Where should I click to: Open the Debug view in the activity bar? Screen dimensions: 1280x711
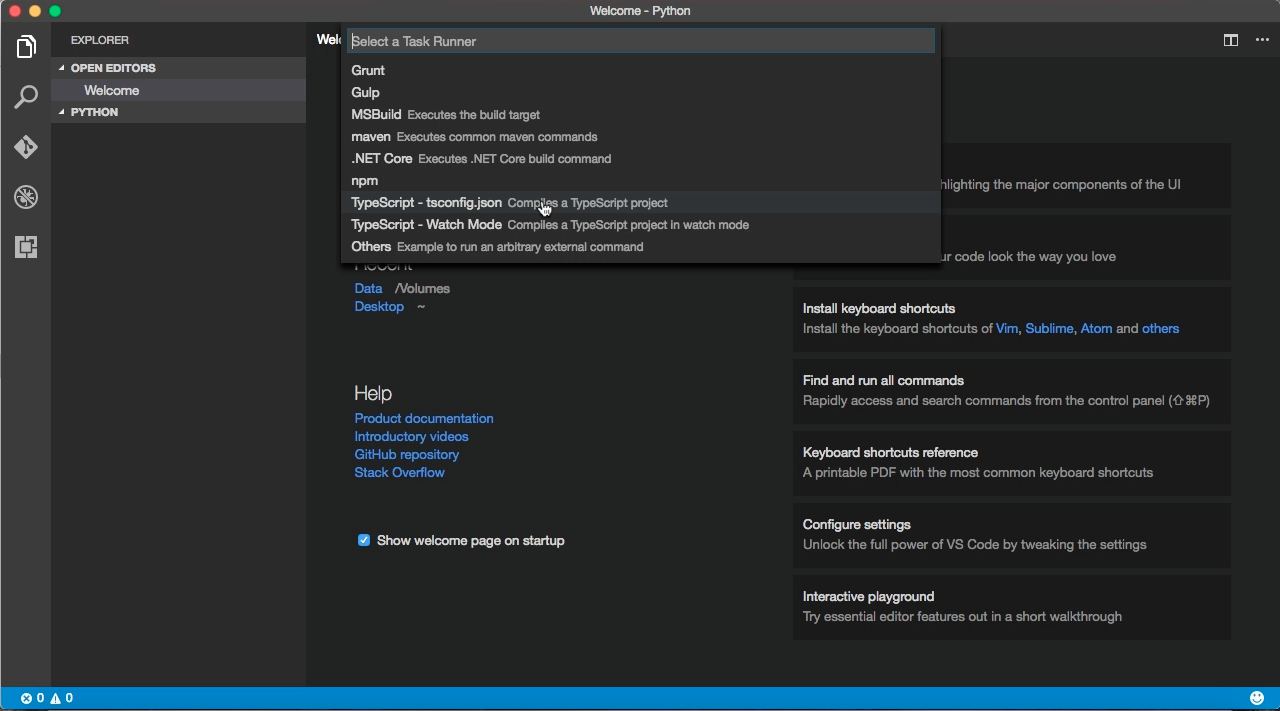26,197
